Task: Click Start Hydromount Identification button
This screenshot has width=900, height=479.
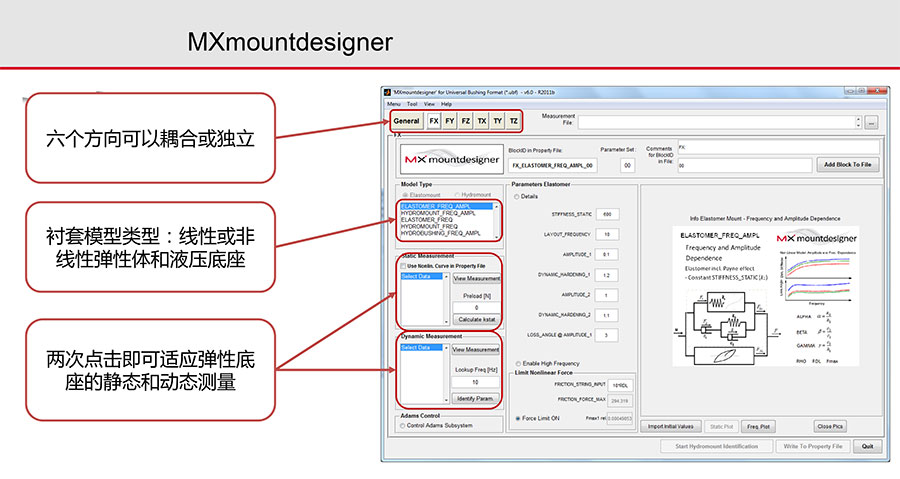Action: (716, 446)
